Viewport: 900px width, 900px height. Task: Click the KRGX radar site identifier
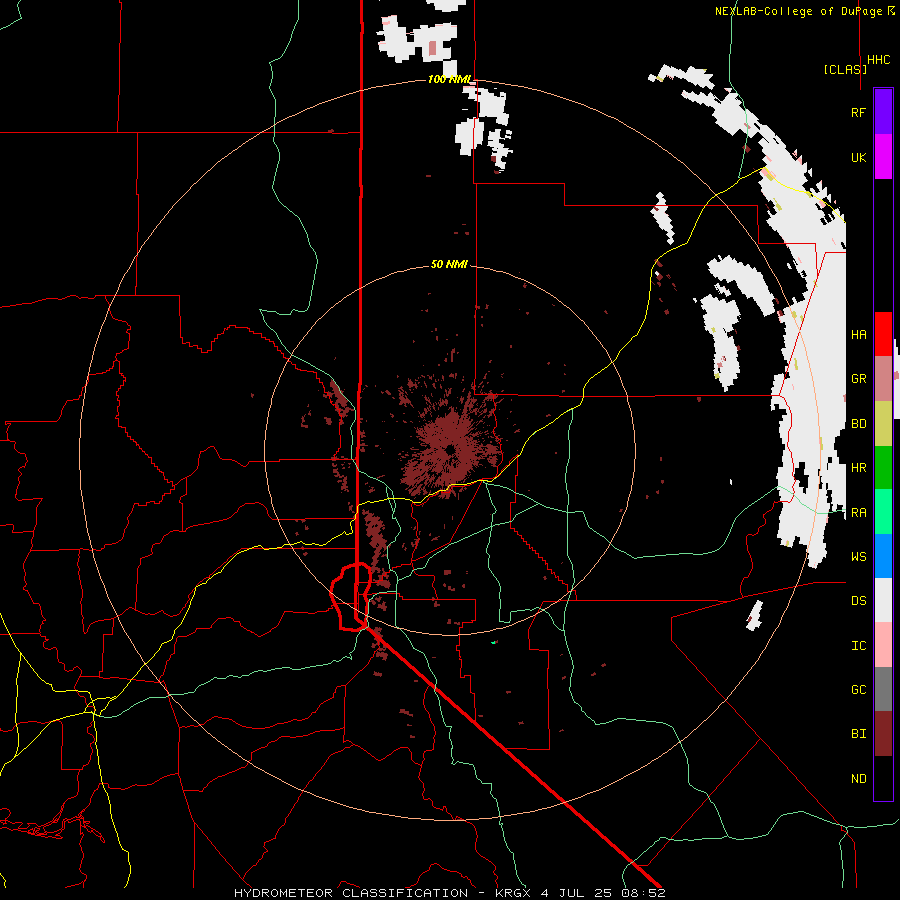pyautogui.click(x=515, y=893)
